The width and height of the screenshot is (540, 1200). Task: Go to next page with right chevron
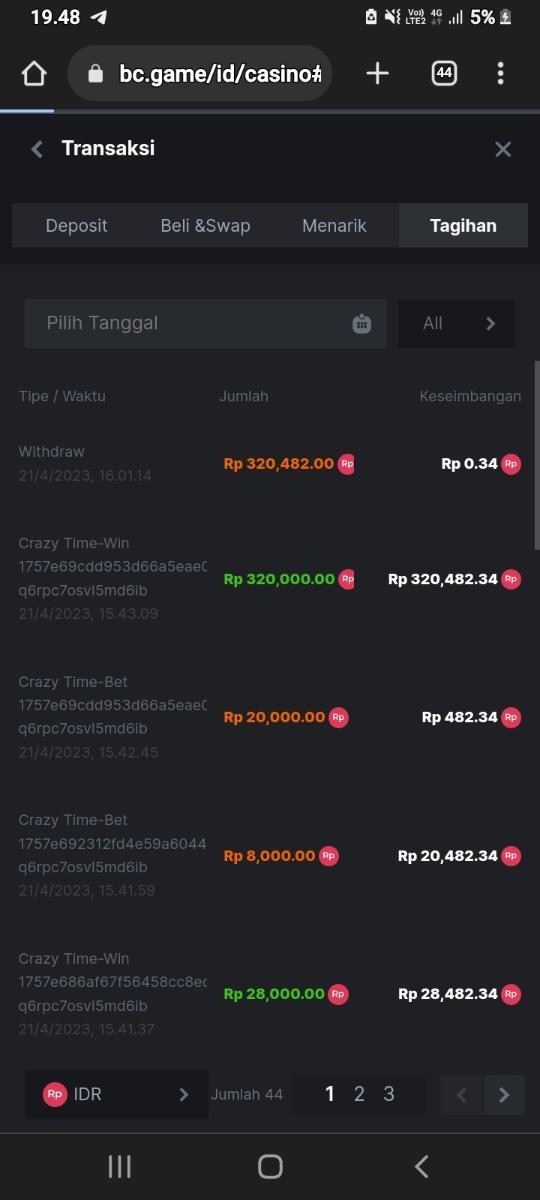click(504, 1094)
